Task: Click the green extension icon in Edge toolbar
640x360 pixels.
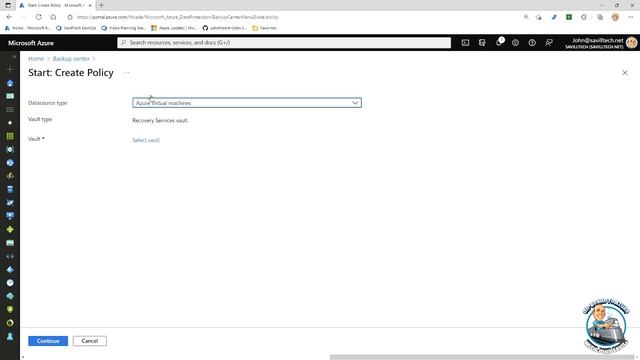Action: pyautogui.click(x=569, y=17)
